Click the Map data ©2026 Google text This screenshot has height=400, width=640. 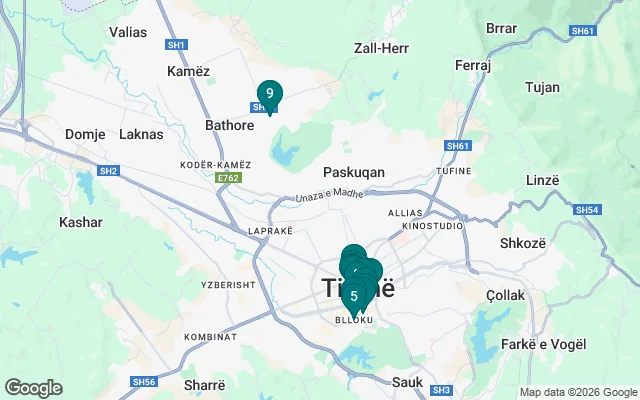pyautogui.click(x=578, y=393)
